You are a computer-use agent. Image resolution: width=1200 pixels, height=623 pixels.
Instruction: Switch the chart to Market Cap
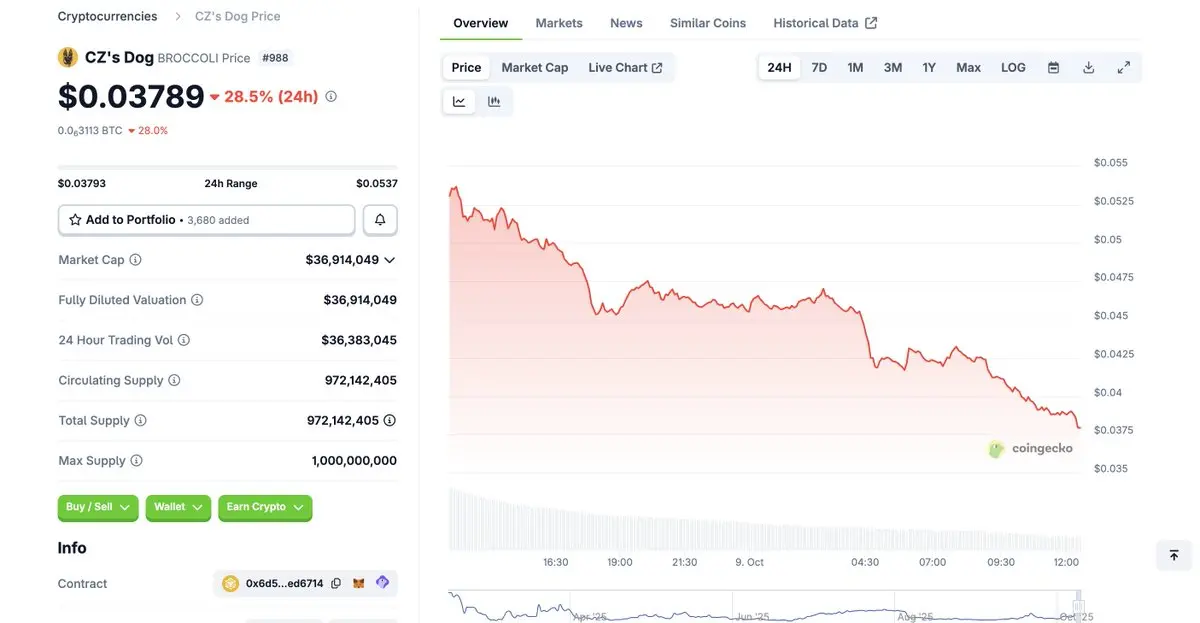[534, 68]
